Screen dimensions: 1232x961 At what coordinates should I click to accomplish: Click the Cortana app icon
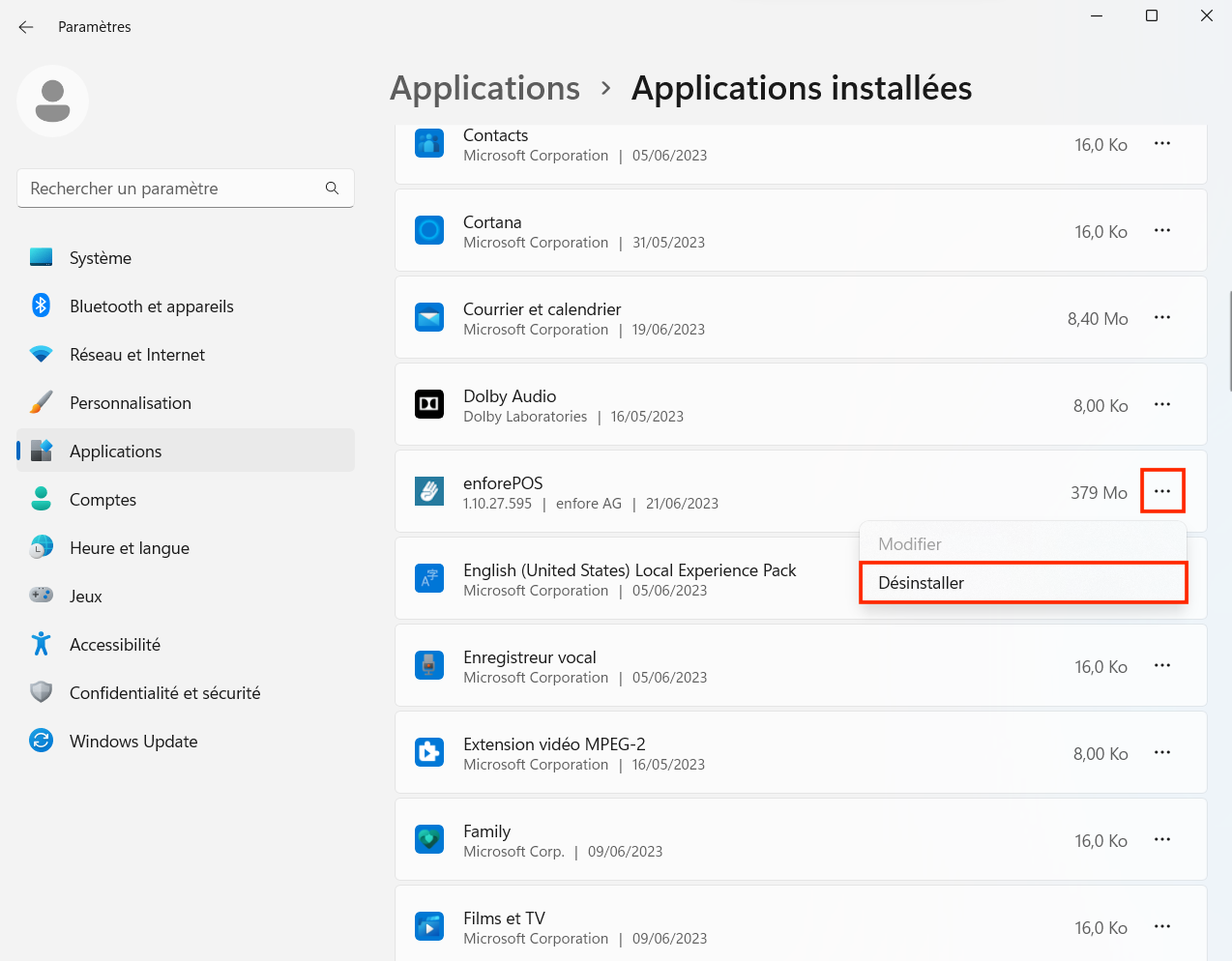[429, 230]
